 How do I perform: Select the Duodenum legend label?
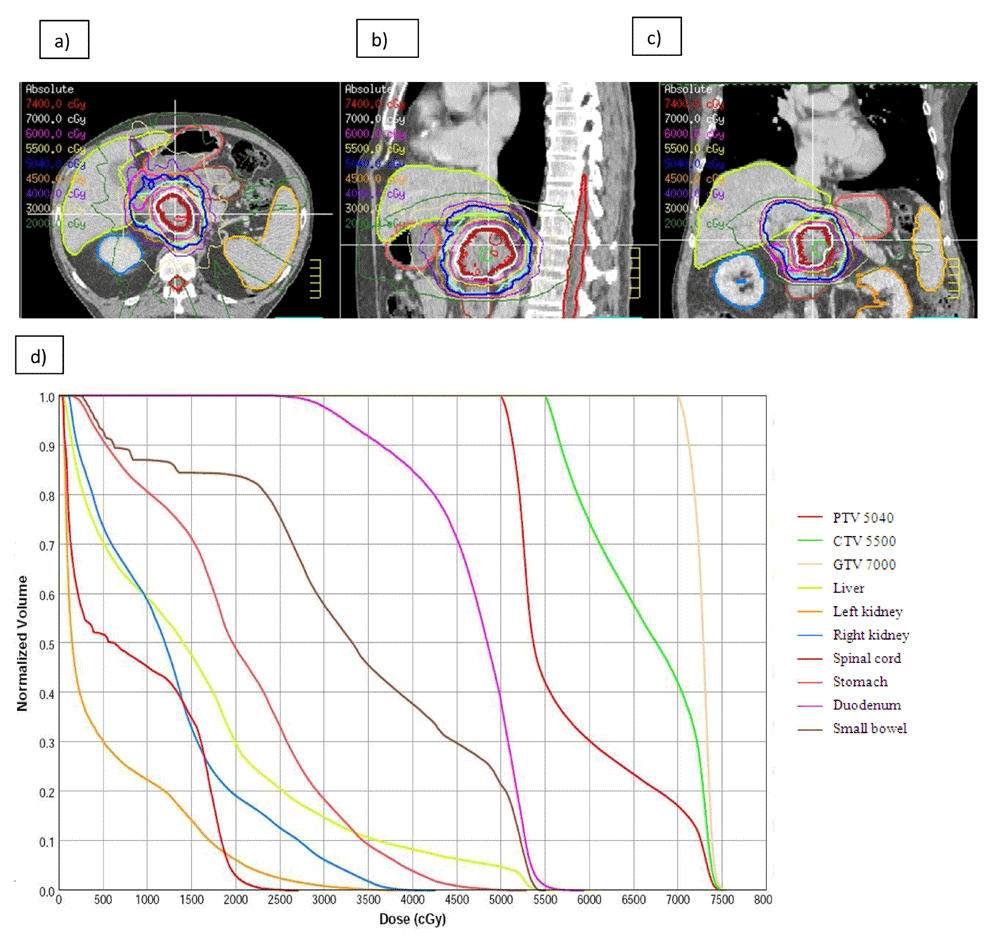click(867, 706)
